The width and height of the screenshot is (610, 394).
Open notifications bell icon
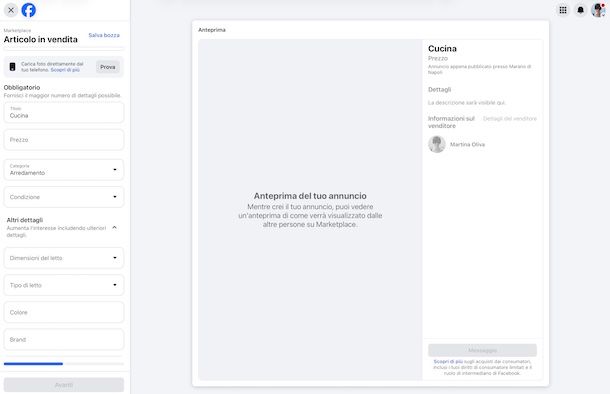pos(580,10)
